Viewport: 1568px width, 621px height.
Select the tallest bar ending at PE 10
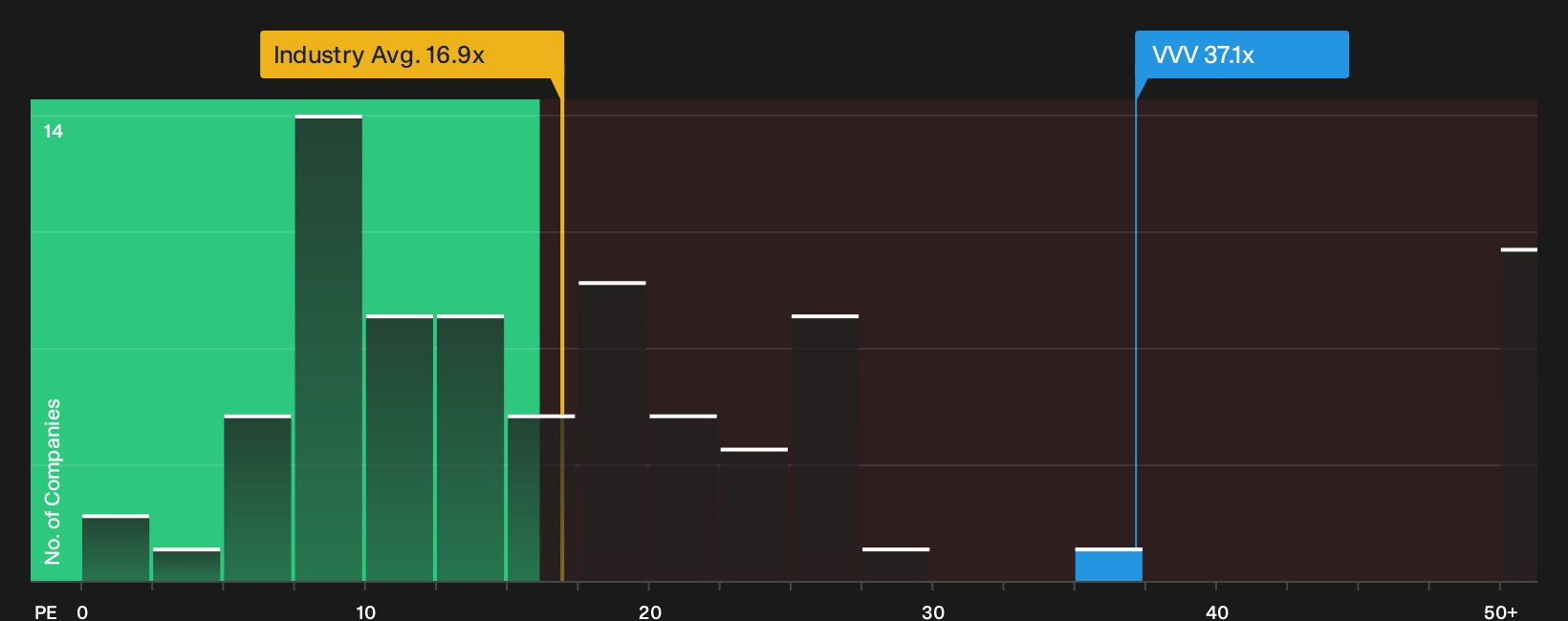[x=329, y=348]
